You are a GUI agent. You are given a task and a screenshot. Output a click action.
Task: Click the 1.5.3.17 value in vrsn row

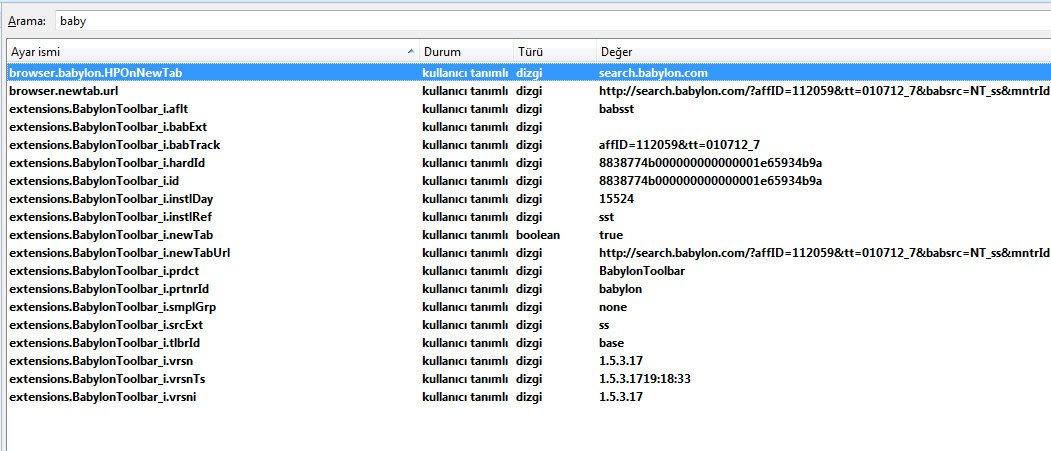click(621, 361)
